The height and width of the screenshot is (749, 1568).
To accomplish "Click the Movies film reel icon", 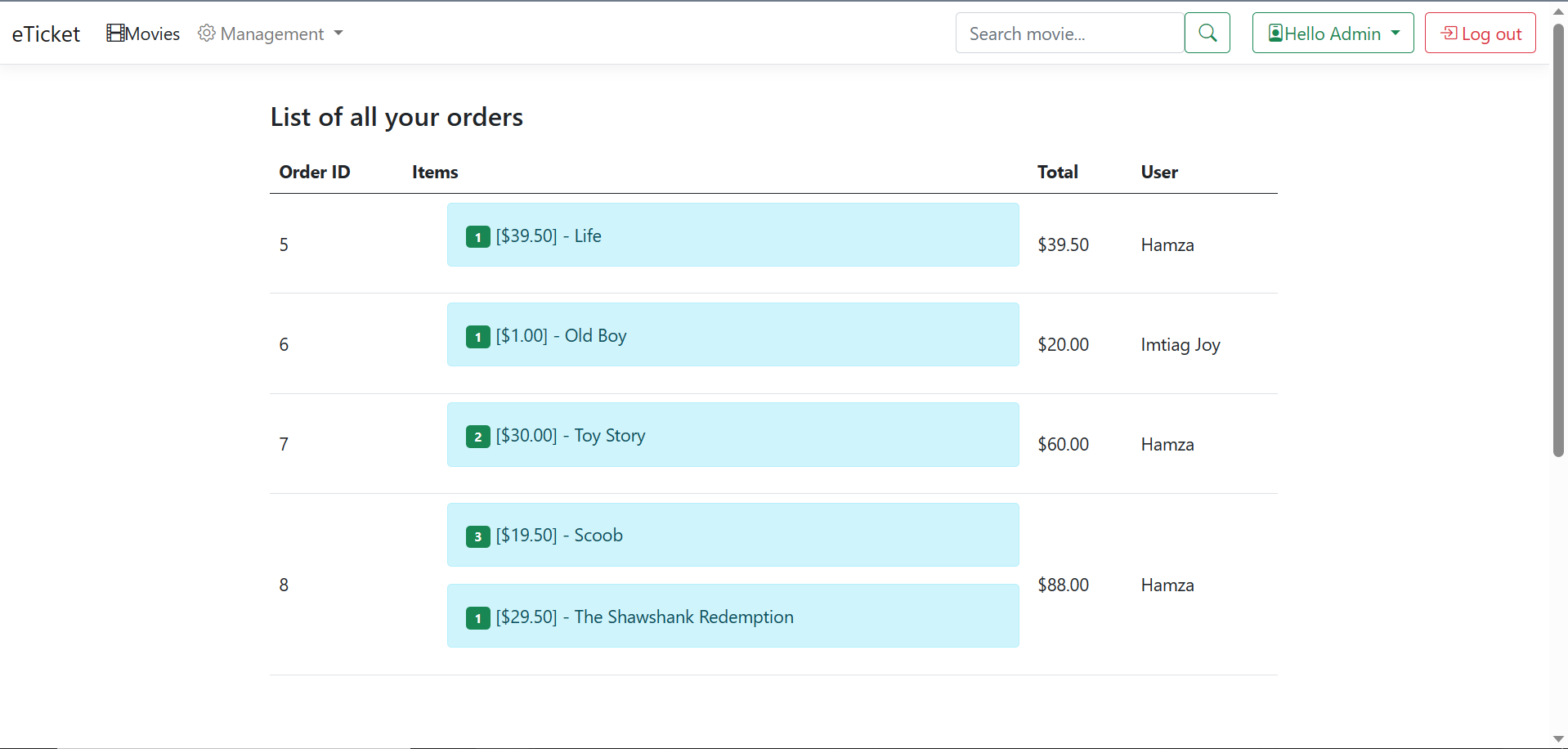I will tap(114, 33).
